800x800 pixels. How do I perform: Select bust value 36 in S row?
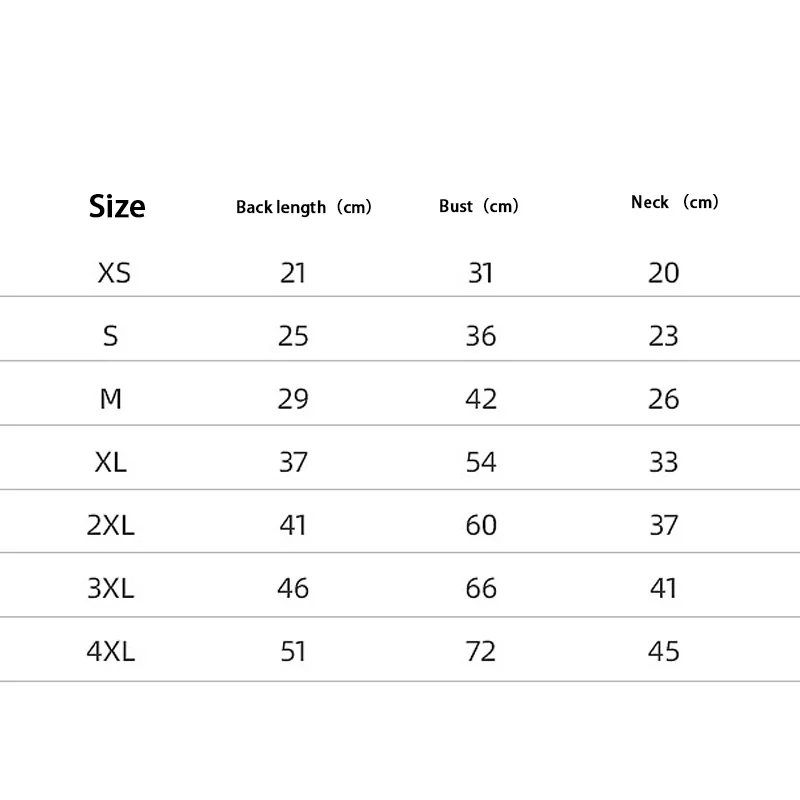481,336
